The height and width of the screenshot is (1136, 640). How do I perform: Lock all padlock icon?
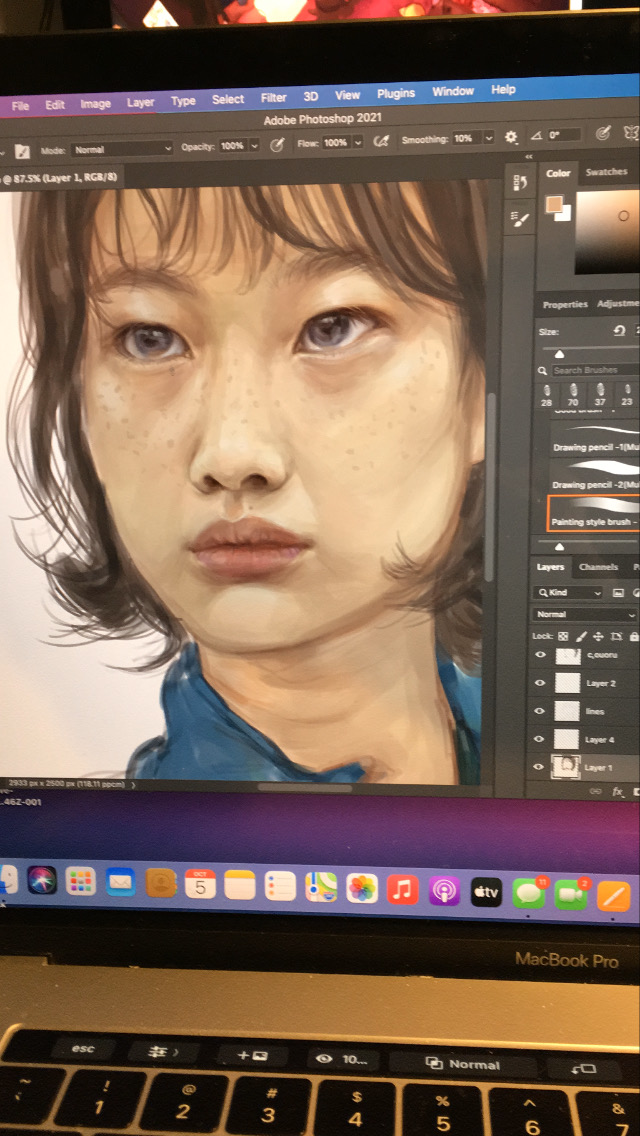[x=634, y=636]
